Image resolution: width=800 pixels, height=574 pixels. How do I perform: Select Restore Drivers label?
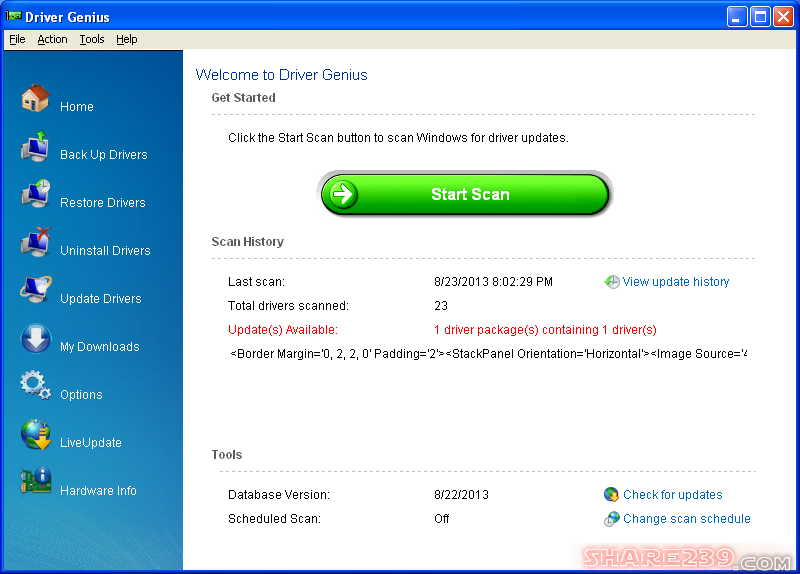tap(103, 203)
